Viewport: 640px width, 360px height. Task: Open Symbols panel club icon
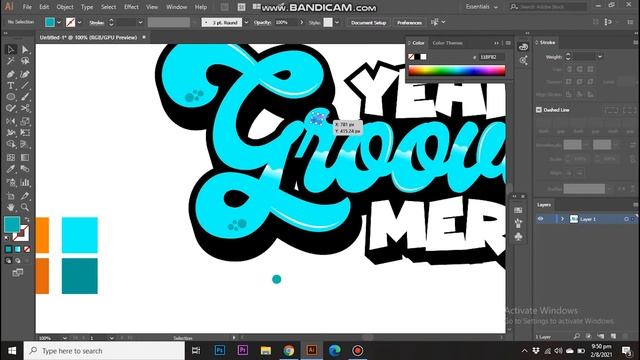[518, 237]
